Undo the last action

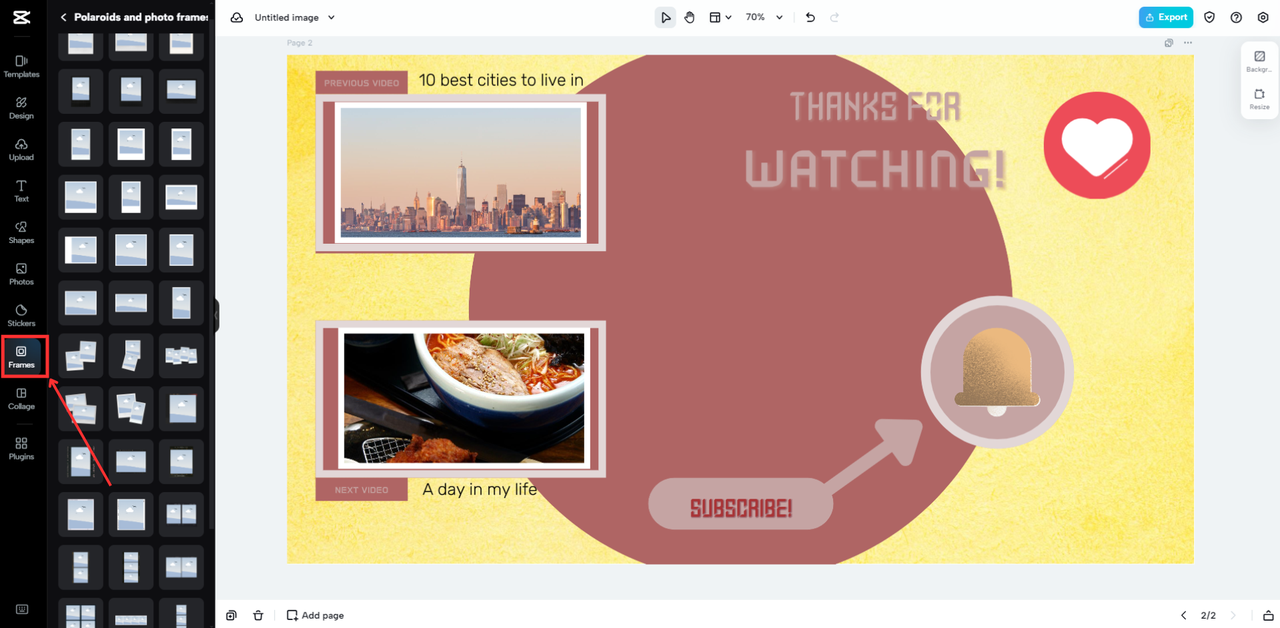(x=810, y=17)
